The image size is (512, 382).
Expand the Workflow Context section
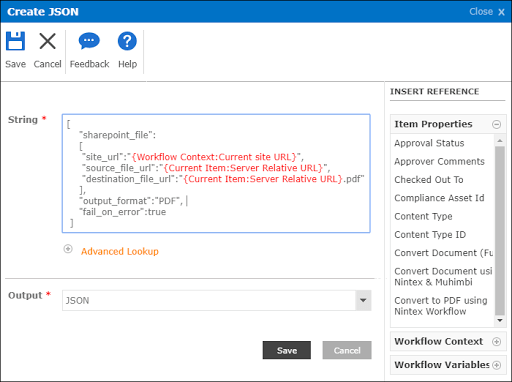496,342
